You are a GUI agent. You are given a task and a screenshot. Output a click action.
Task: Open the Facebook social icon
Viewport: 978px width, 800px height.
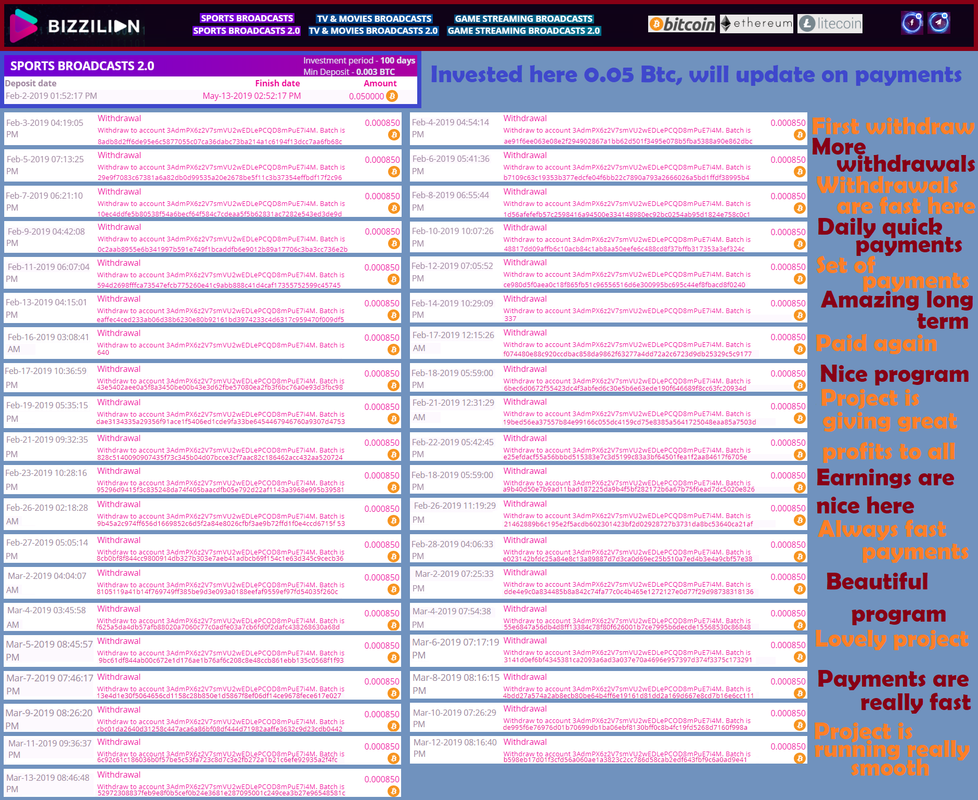coord(912,23)
